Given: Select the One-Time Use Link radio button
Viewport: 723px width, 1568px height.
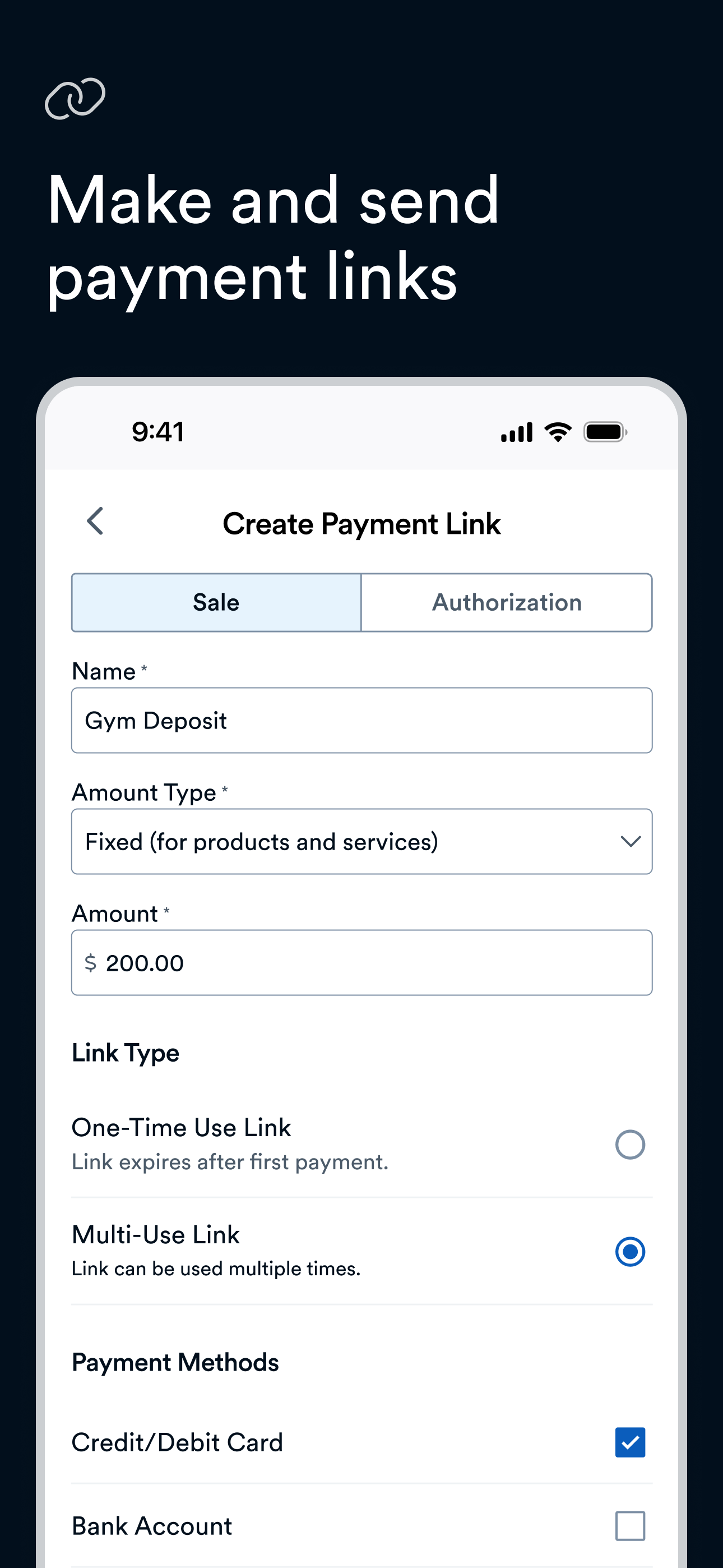Looking at the screenshot, I should click(630, 1145).
